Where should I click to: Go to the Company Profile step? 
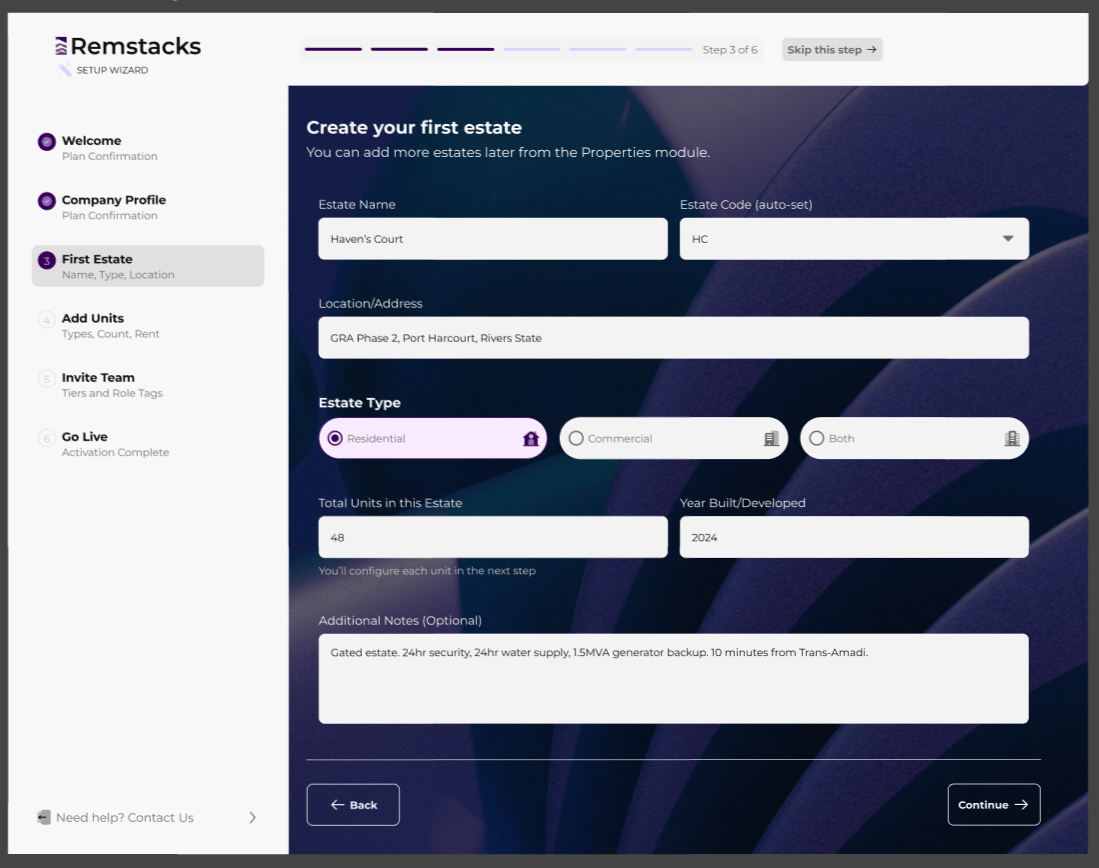[148, 207]
